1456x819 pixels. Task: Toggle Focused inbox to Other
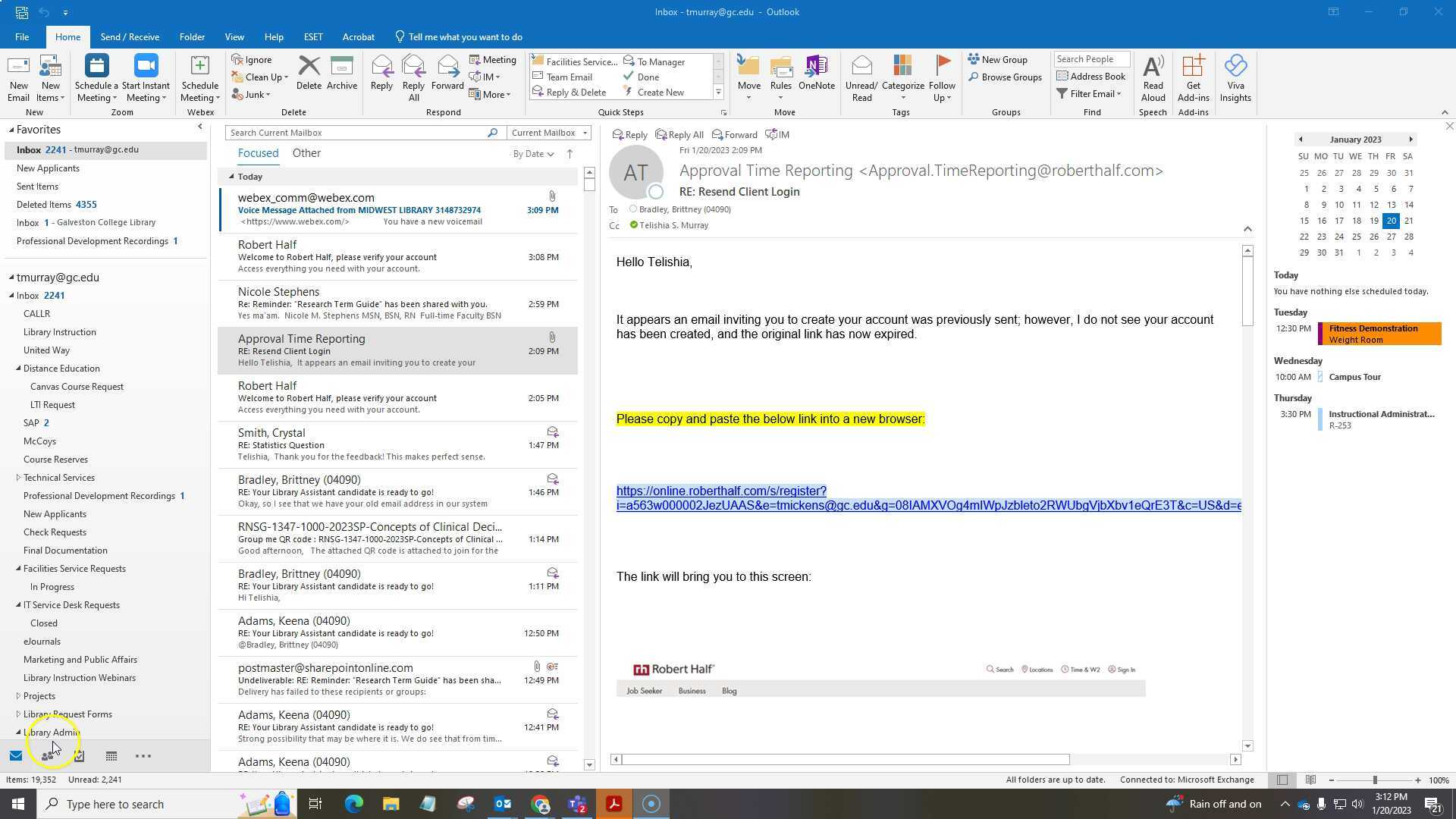(306, 153)
